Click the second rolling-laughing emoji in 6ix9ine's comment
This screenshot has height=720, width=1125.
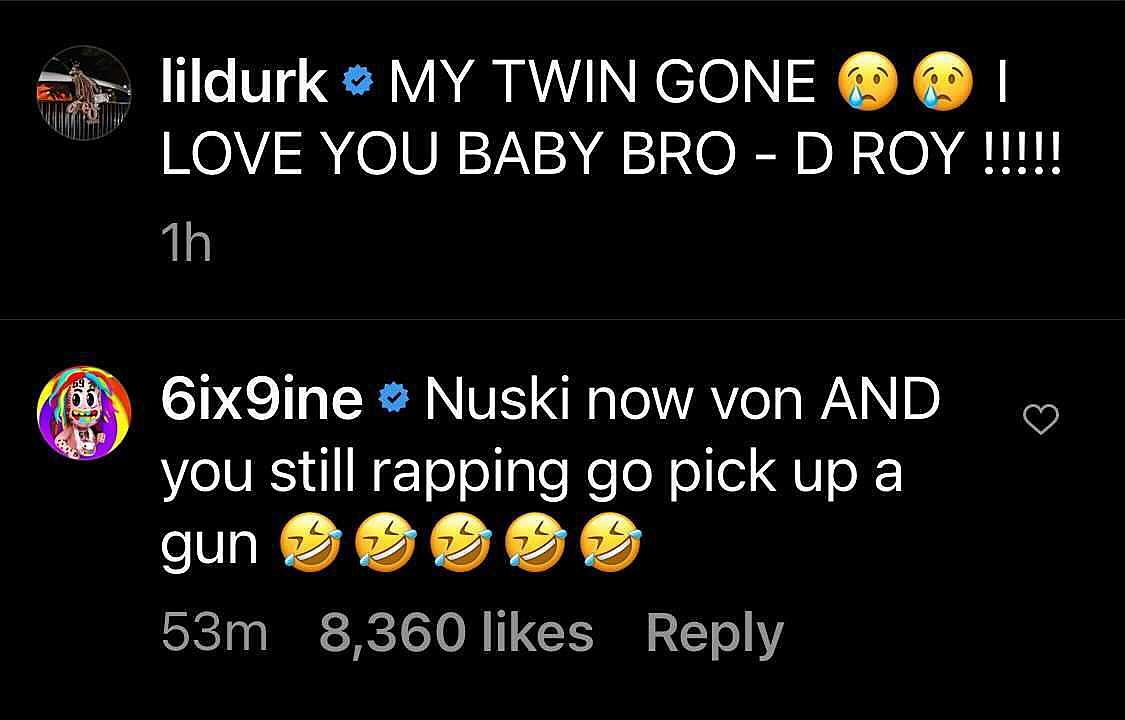coord(385,543)
